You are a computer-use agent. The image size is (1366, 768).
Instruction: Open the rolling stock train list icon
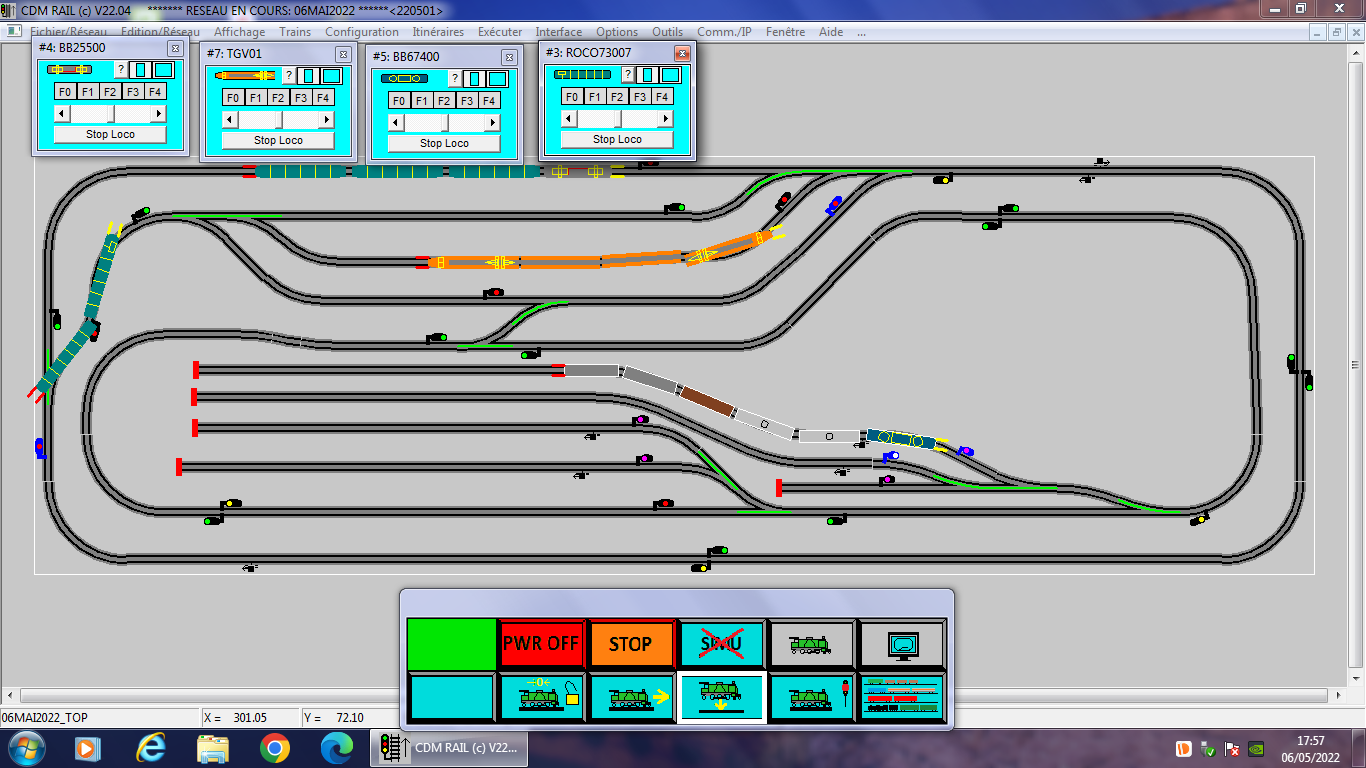[x=902, y=697]
